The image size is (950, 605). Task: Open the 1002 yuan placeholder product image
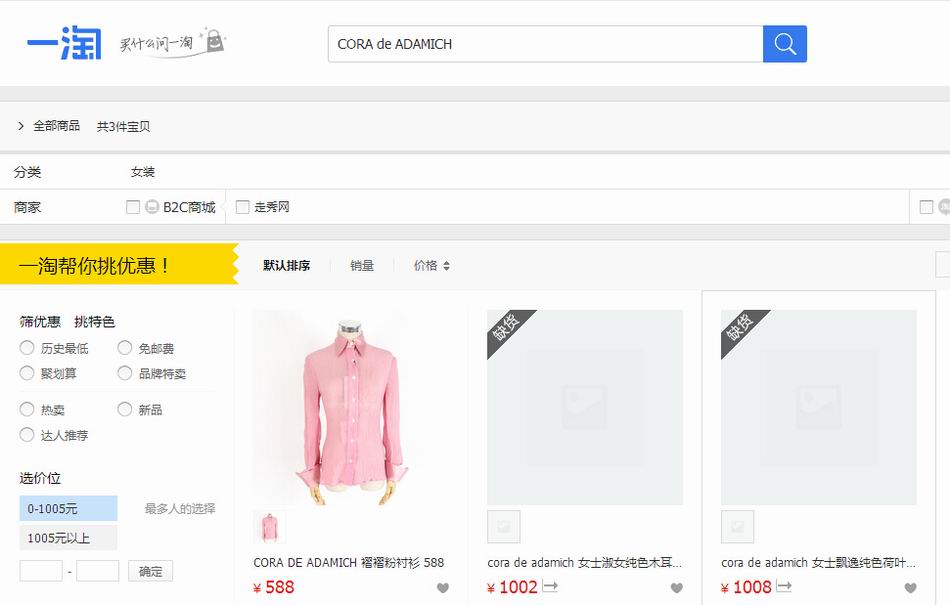[585, 408]
